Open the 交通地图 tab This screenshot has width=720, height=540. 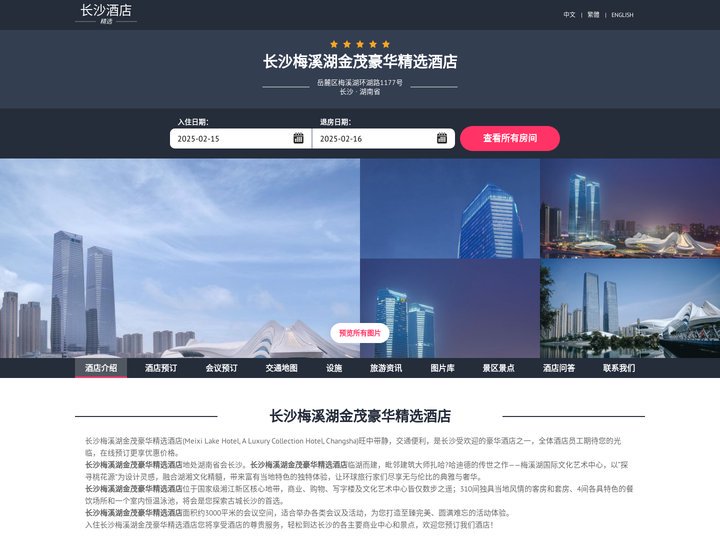click(281, 368)
